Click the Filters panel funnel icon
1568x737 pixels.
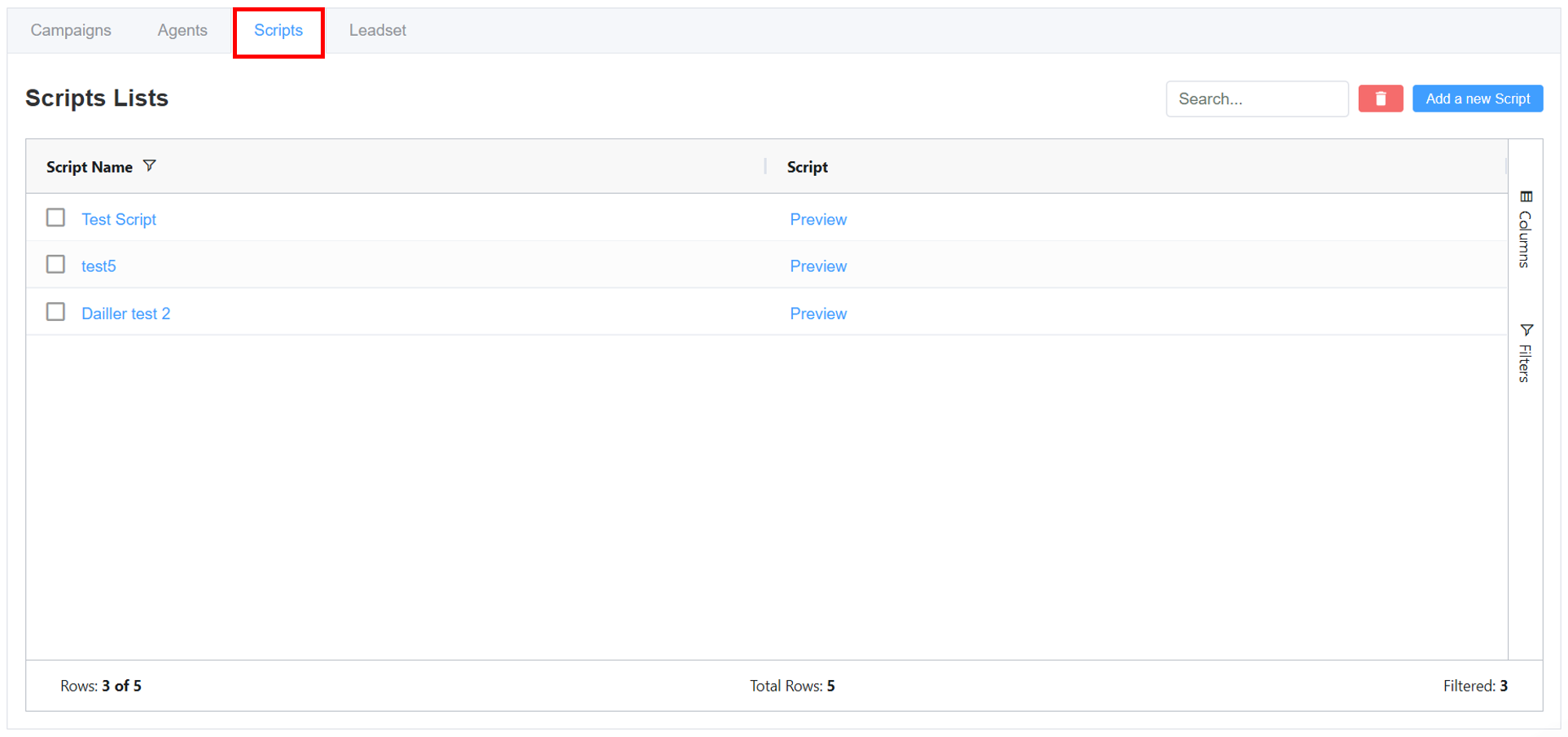(1526, 330)
